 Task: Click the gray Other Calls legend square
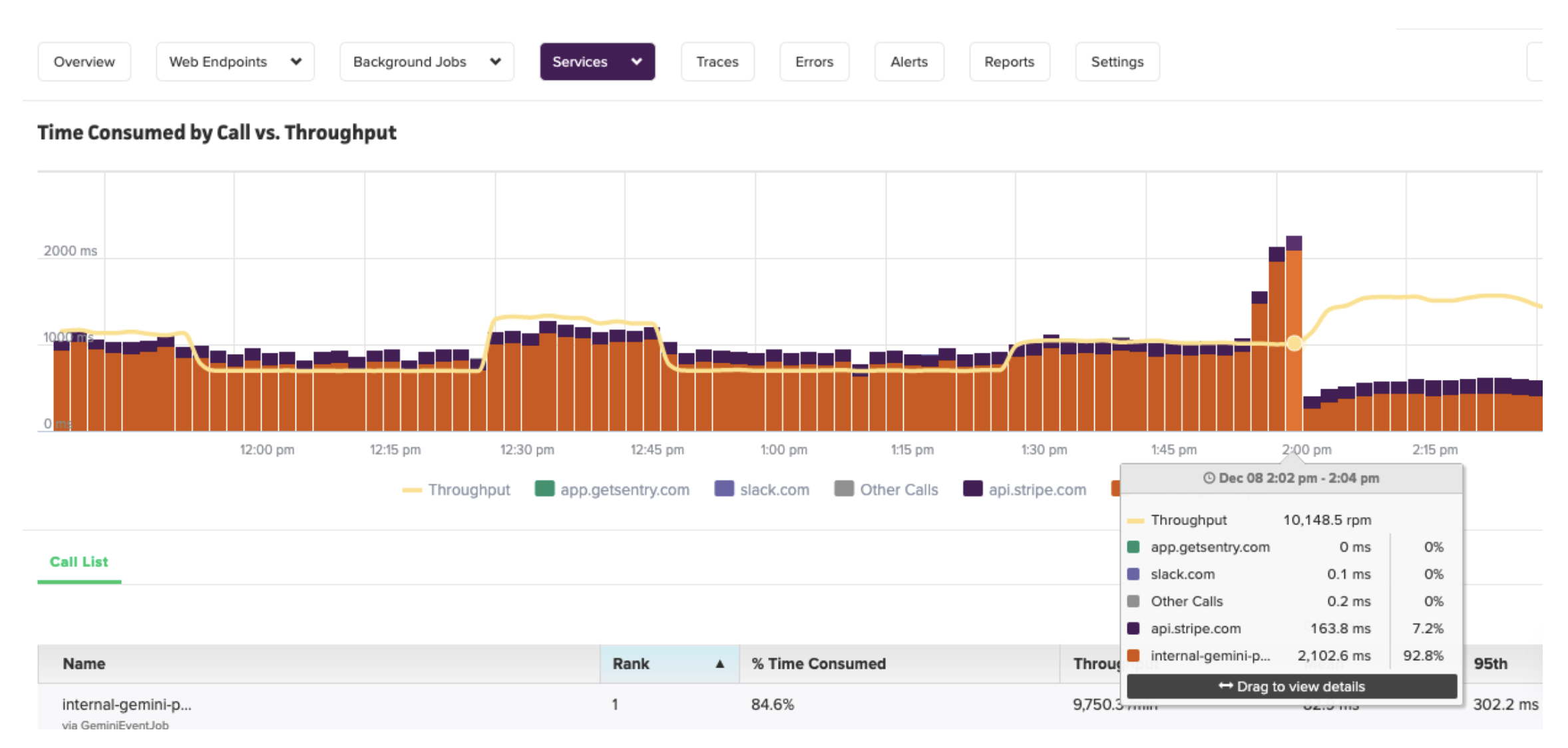click(x=843, y=489)
